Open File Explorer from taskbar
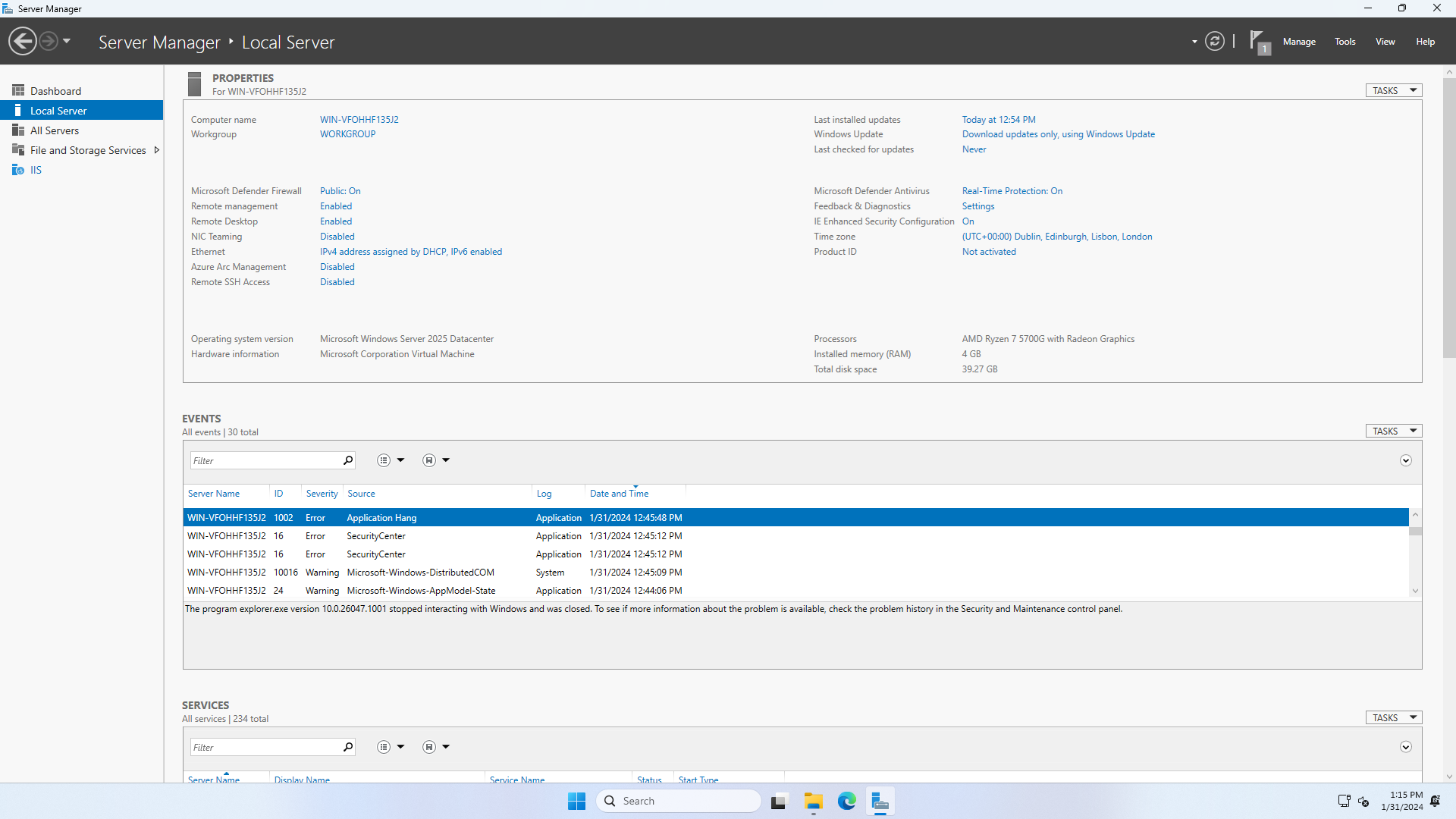 [x=813, y=802]
